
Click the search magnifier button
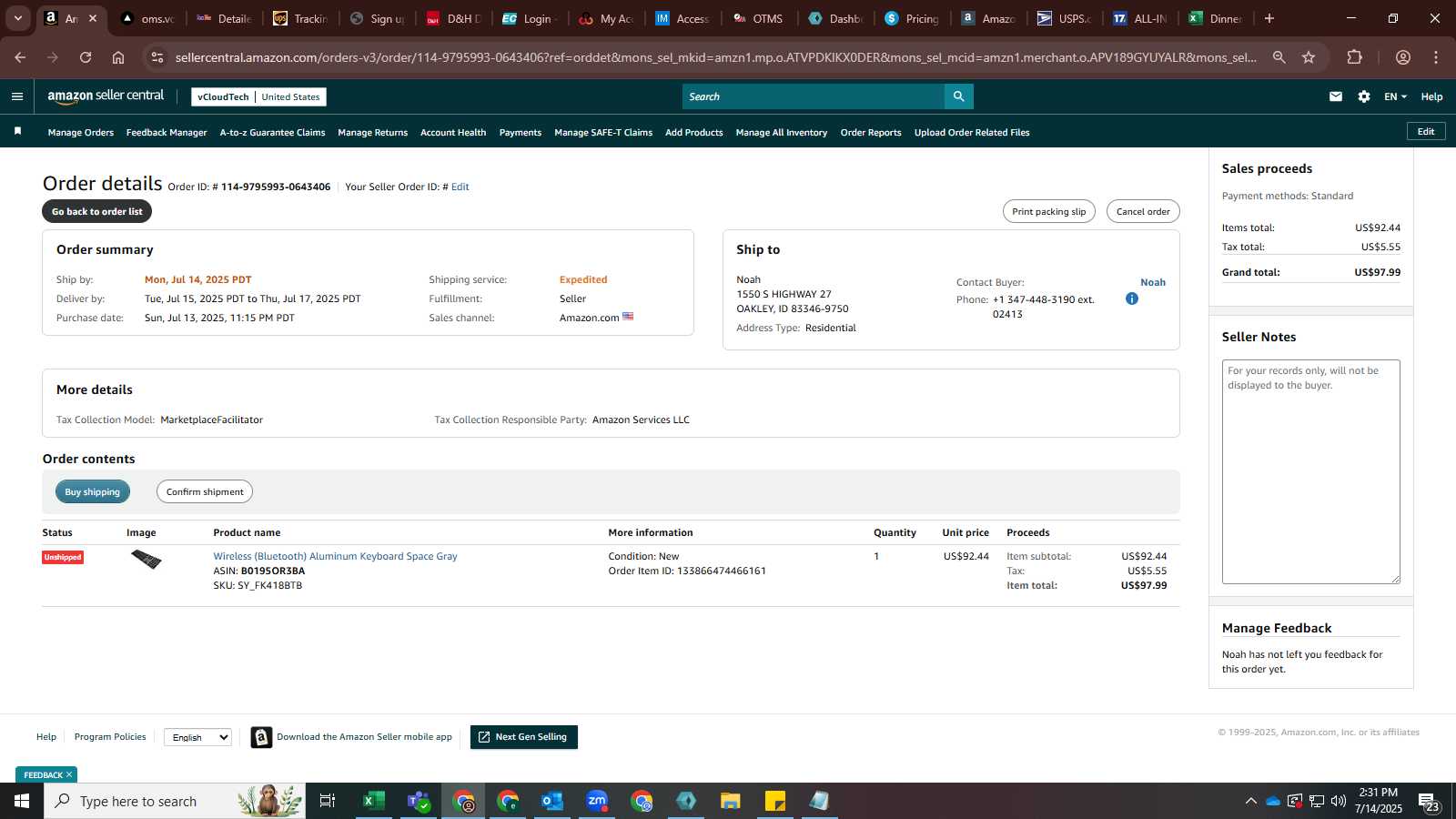pos(958,96)
